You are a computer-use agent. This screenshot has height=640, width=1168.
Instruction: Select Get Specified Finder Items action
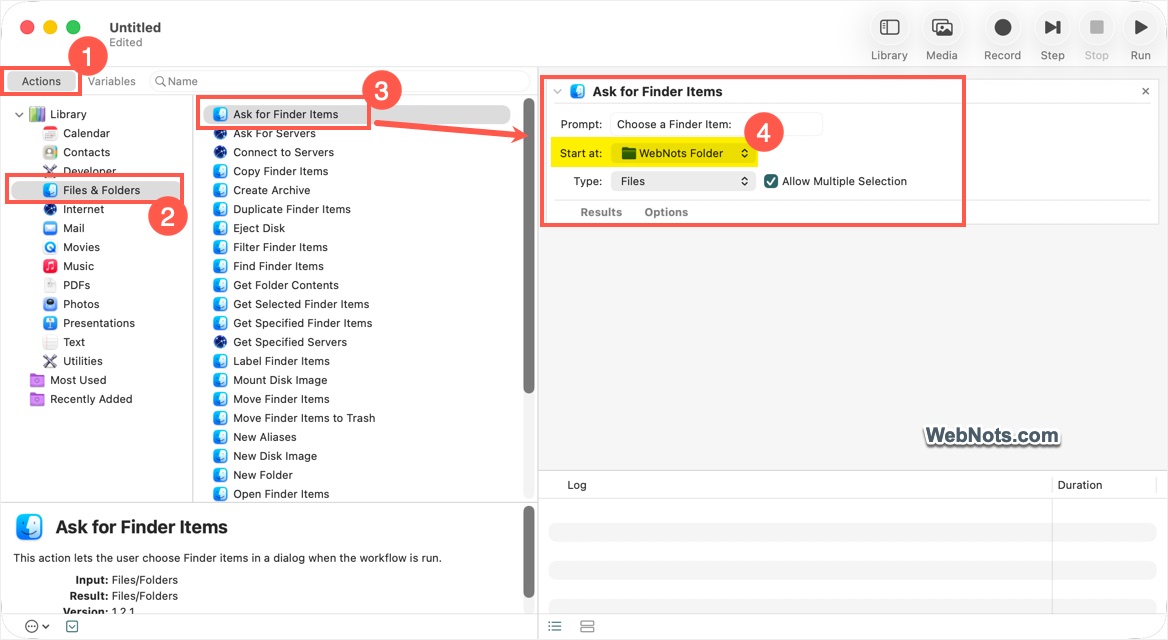click(302, 323)
